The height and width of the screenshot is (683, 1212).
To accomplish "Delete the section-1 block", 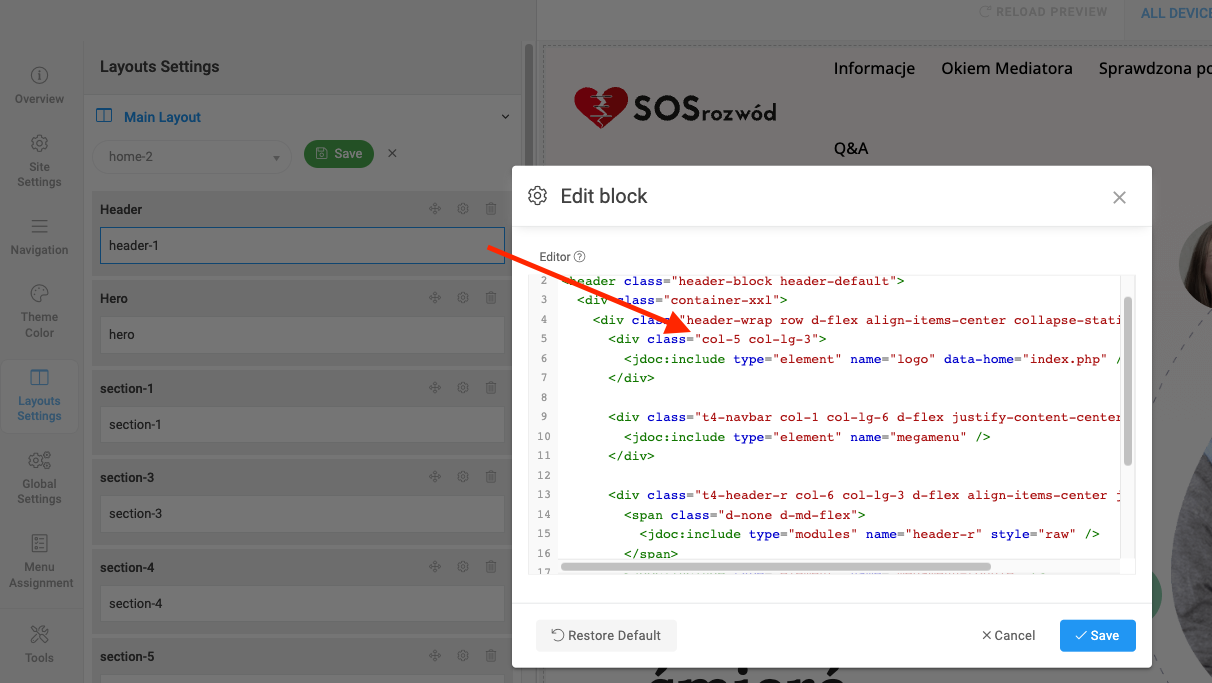I will tap(491, 388).
